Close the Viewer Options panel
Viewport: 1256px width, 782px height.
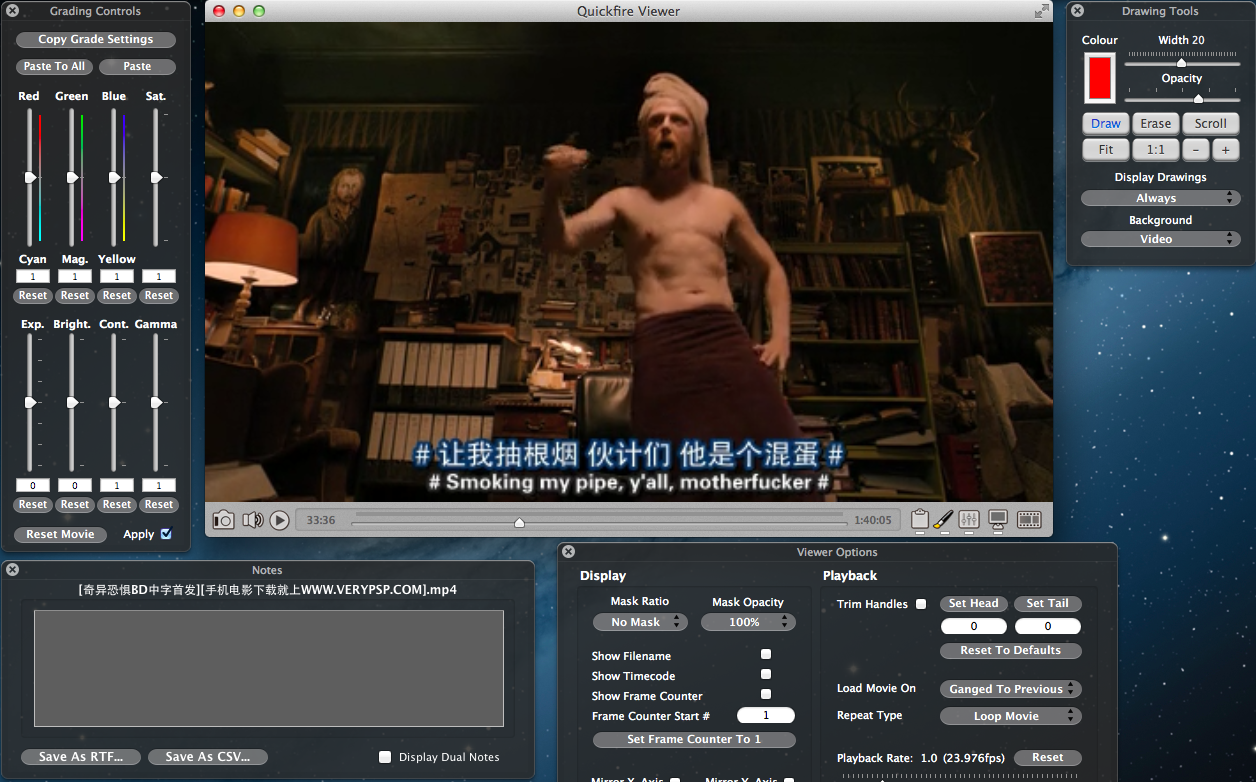(568, 552)
